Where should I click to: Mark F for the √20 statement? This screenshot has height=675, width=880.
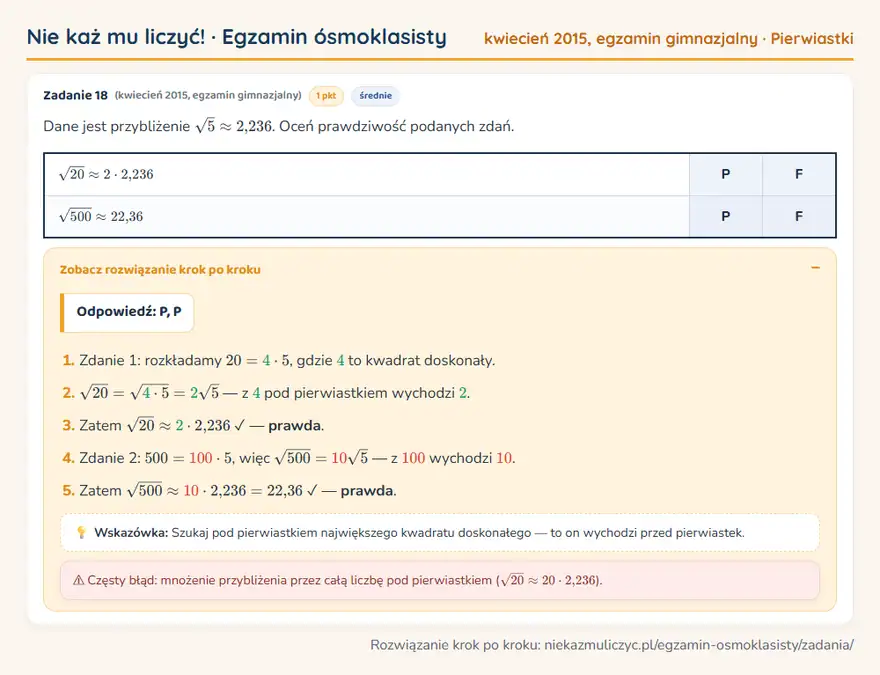pos(799,175)
